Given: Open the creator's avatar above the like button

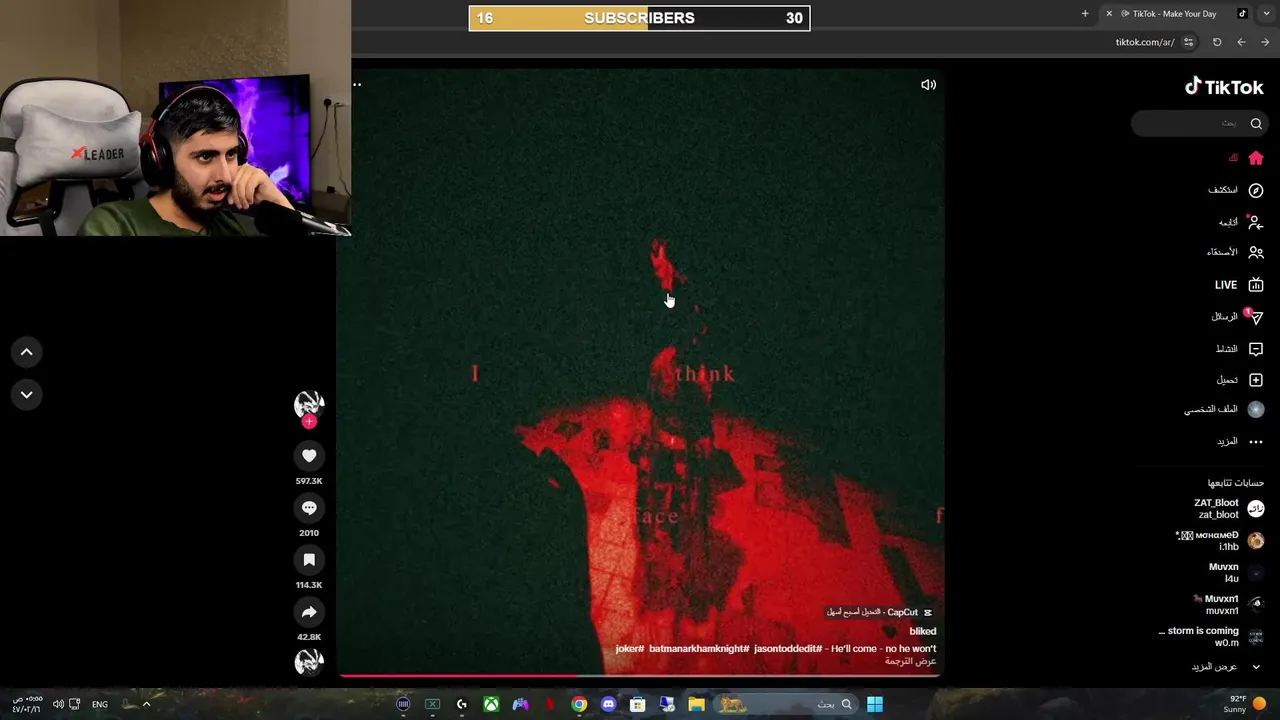Looking at the screenshot, I should (309, 404).
